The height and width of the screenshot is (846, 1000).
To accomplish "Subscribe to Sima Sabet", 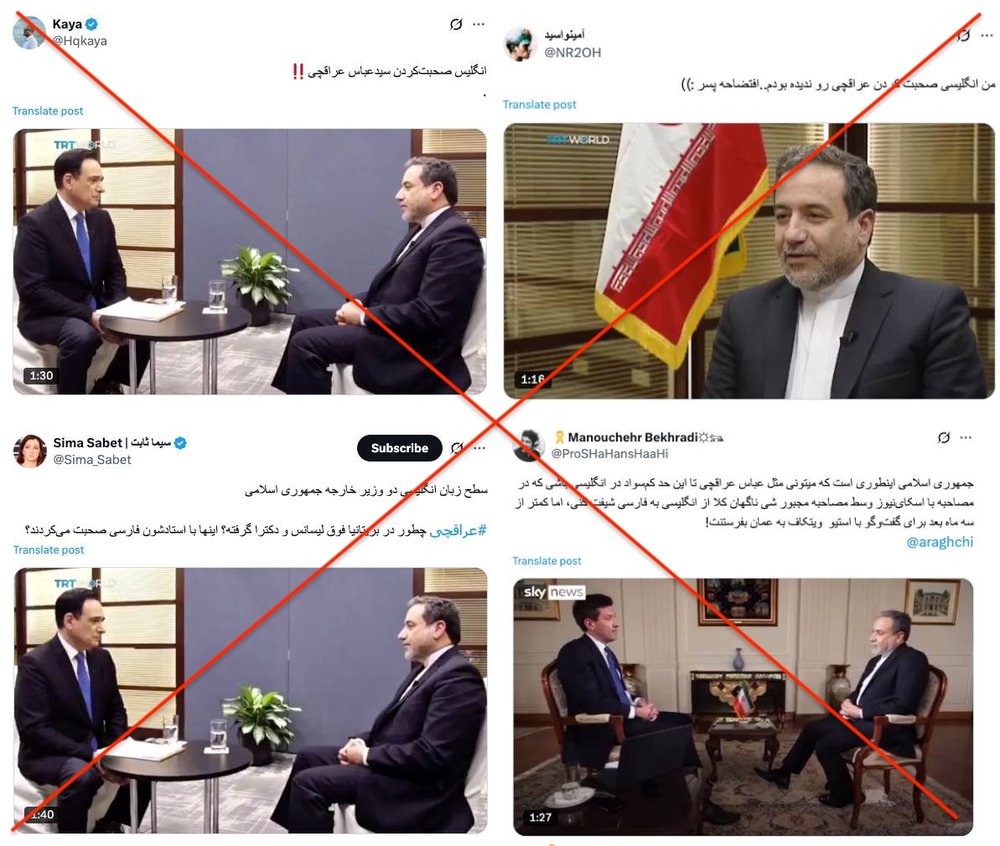I will click(x=399, y=448).
